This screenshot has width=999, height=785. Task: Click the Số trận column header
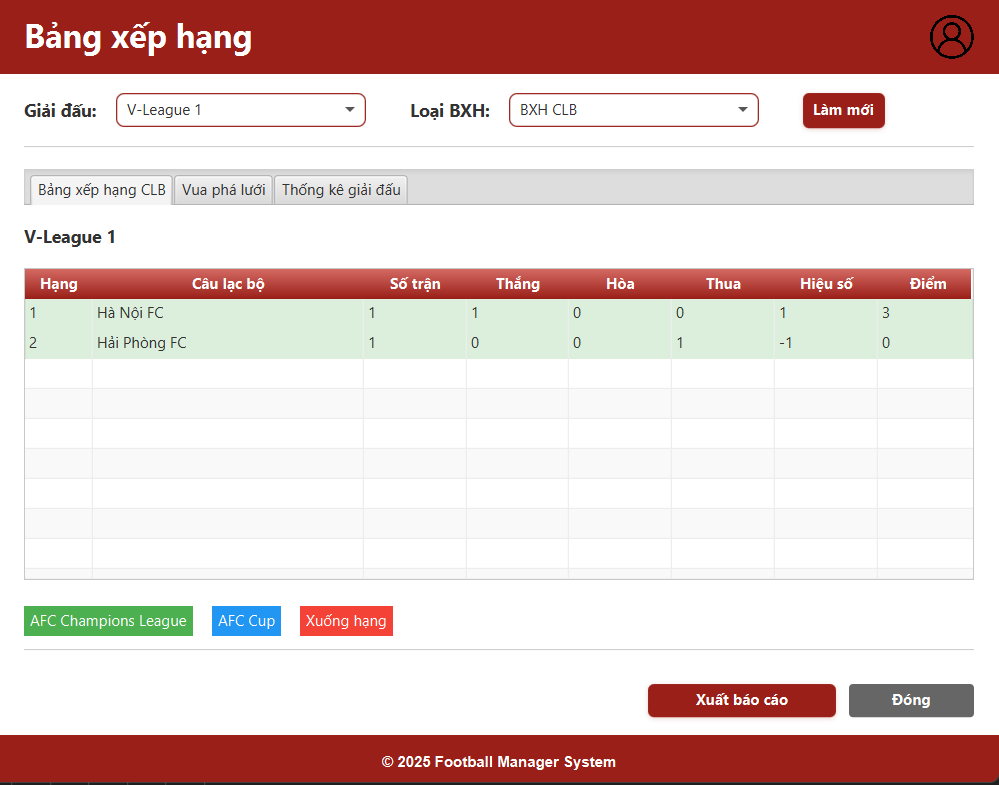click(x=414, y=284)
